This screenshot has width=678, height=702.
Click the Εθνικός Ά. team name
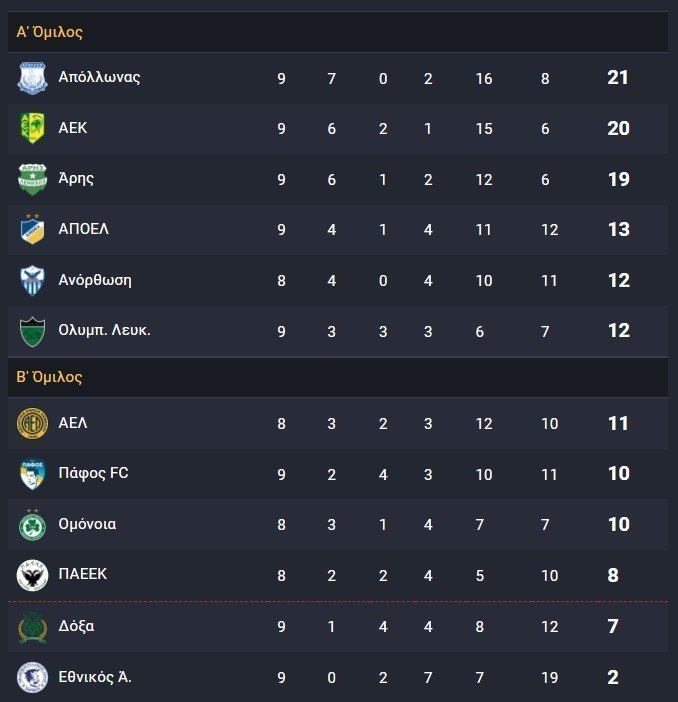click(95, 676)
